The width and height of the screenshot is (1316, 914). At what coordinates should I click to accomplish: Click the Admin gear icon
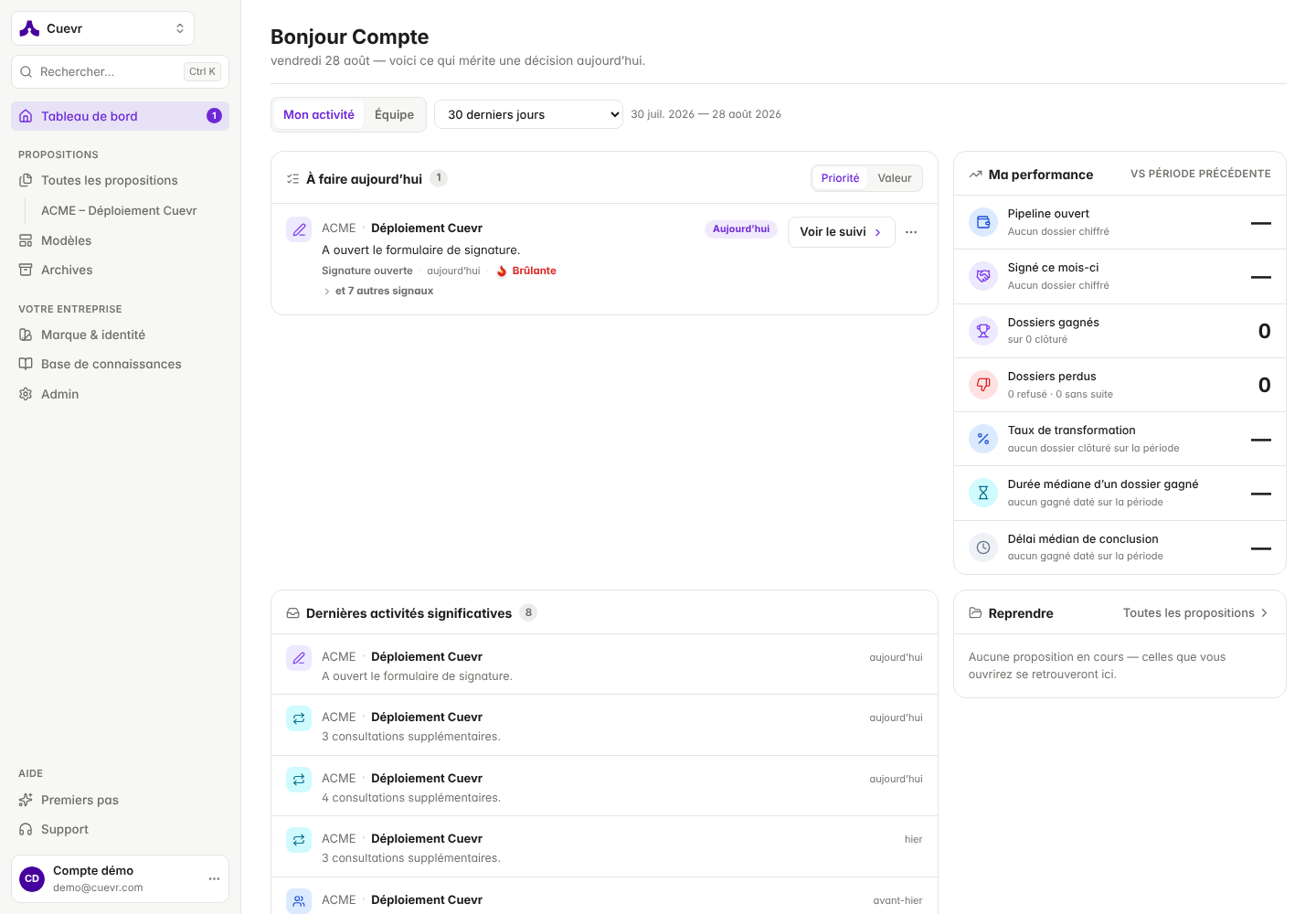[26, 394]
